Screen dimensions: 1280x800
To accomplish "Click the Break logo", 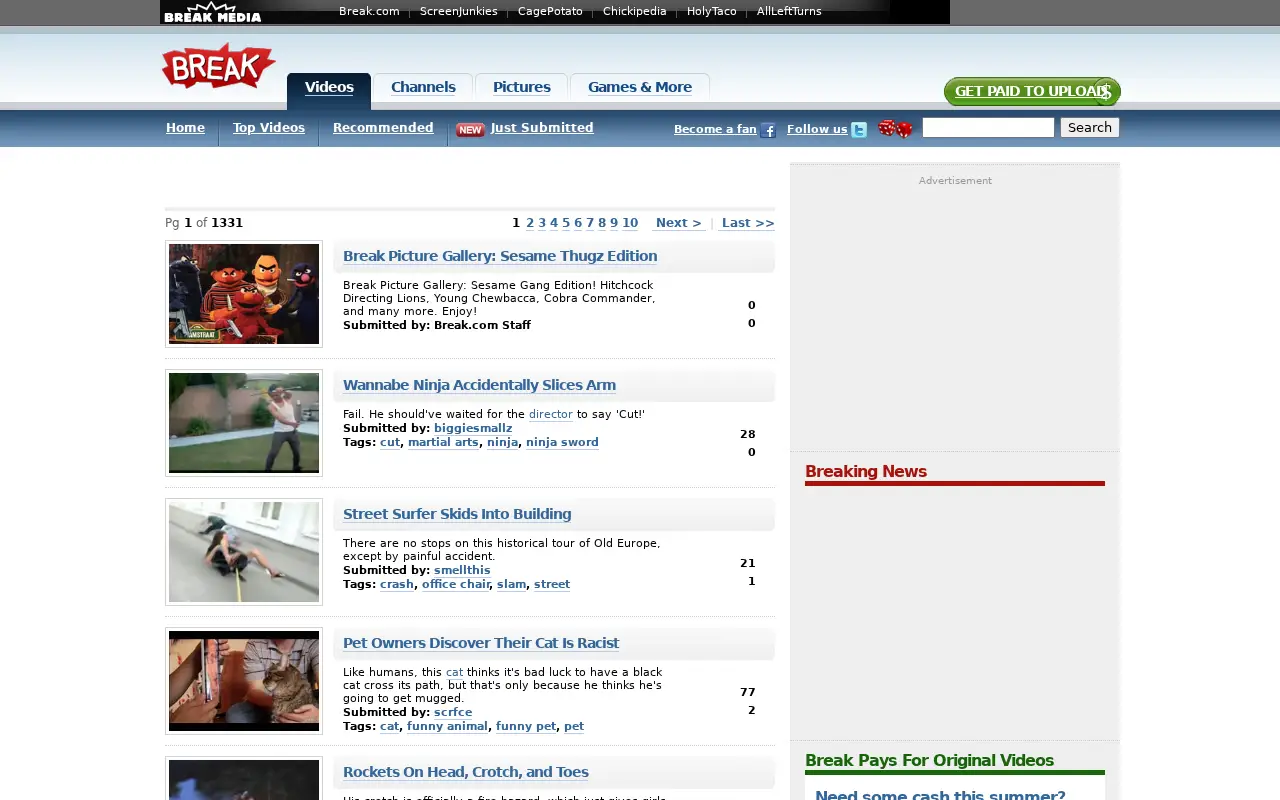I will [x=218, y=66].
